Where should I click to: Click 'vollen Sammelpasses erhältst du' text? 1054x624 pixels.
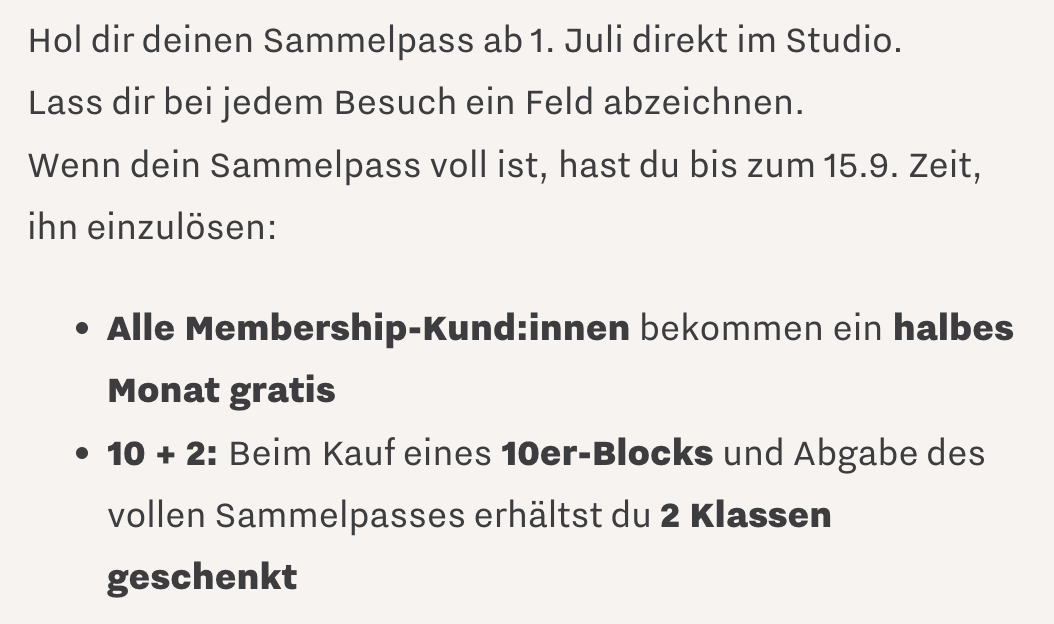point(379,516)
